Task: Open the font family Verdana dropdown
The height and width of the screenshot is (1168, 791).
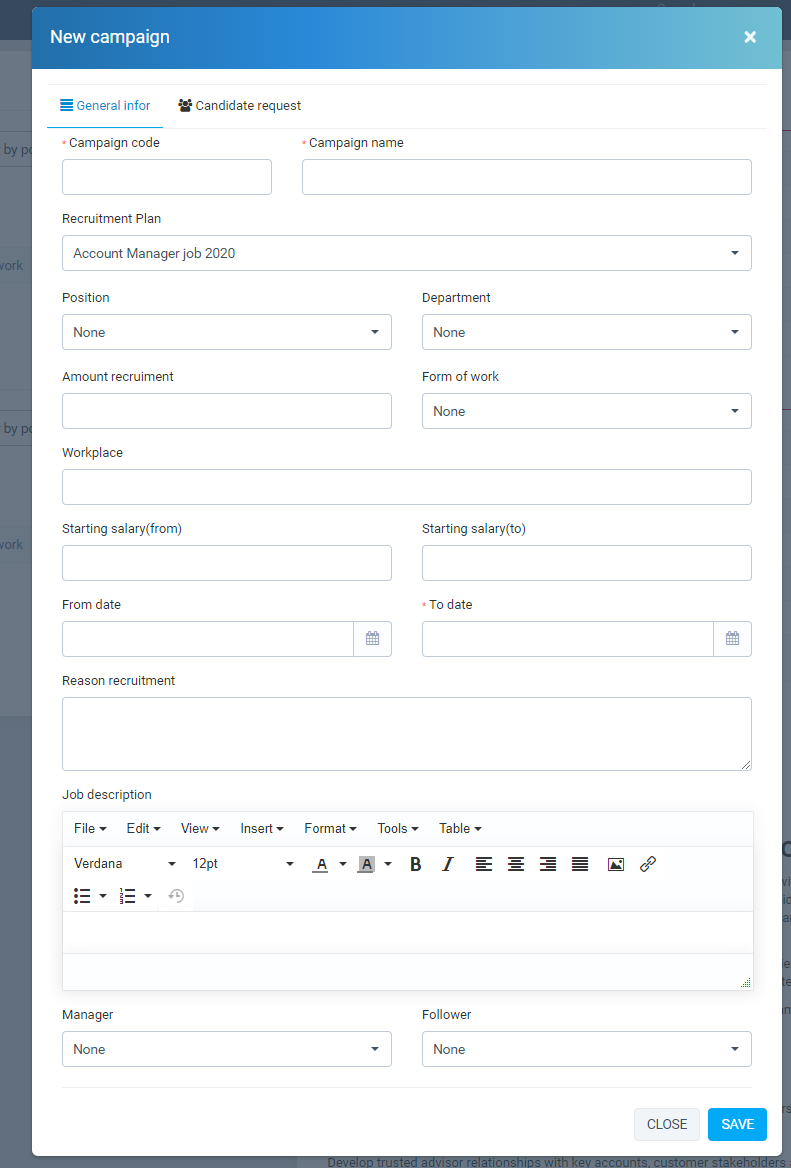Action: [x=125, y=864]
